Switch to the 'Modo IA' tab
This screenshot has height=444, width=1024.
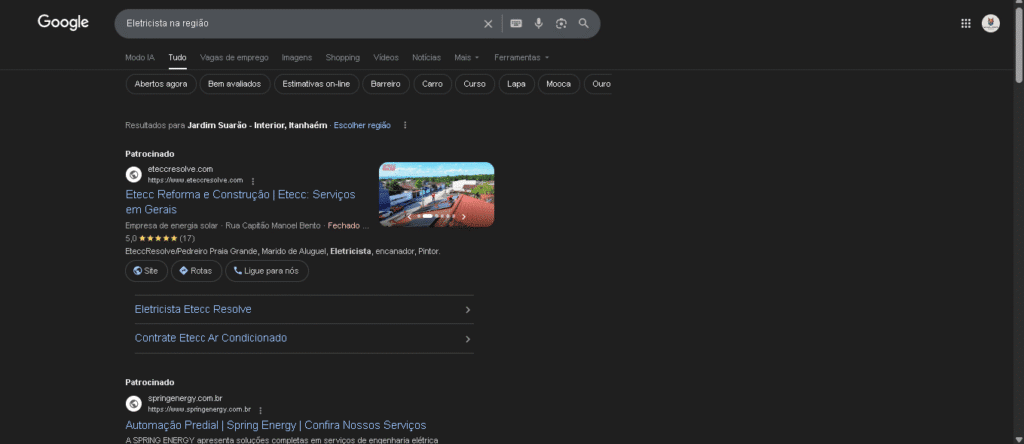point(140,57)
